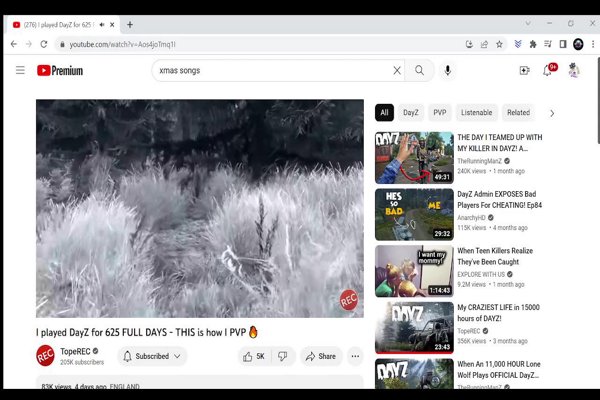
Task: Bookmark this page with star icon
Action: pyautogui.click(x=499, y=44)
